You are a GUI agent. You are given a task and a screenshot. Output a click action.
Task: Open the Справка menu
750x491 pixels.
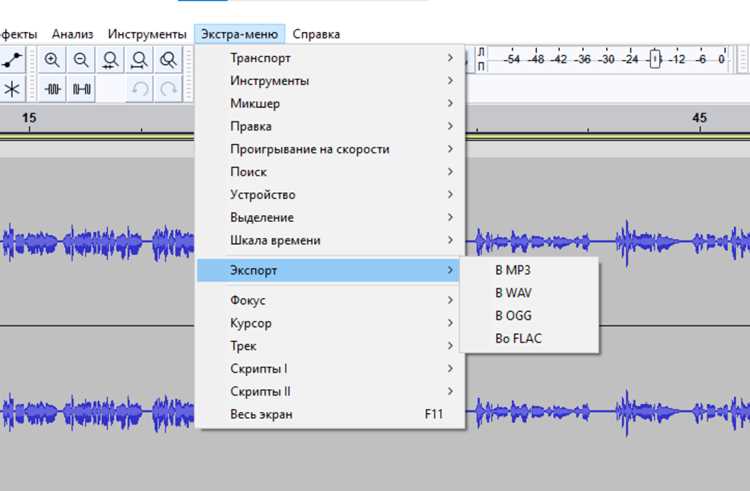tap(316, 34)
